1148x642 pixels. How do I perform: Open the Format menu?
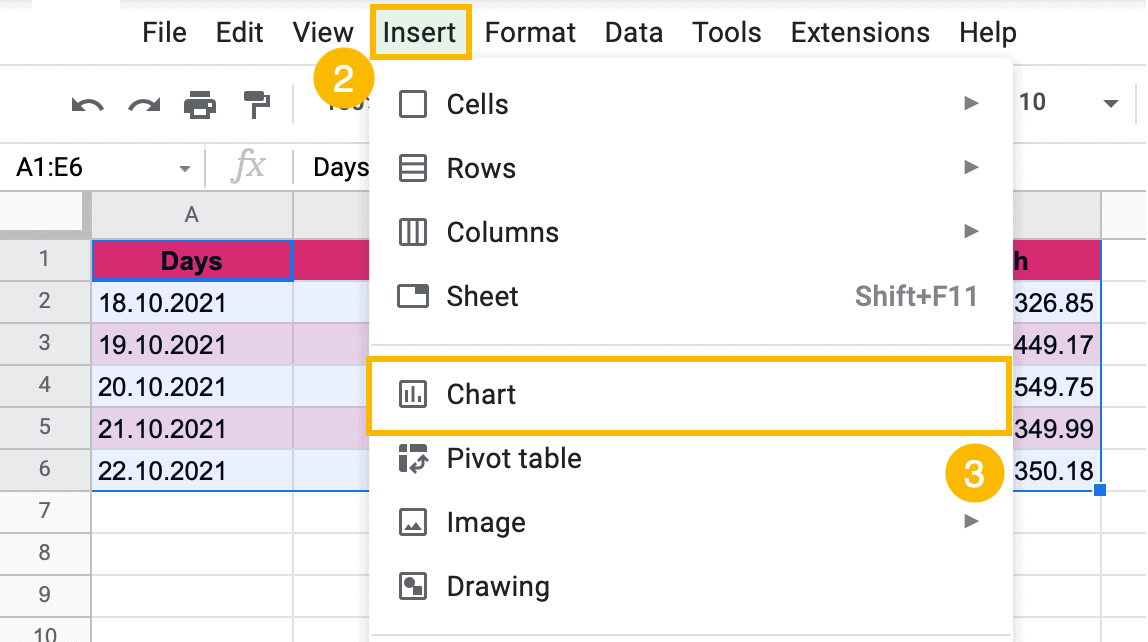click(530, 32)
